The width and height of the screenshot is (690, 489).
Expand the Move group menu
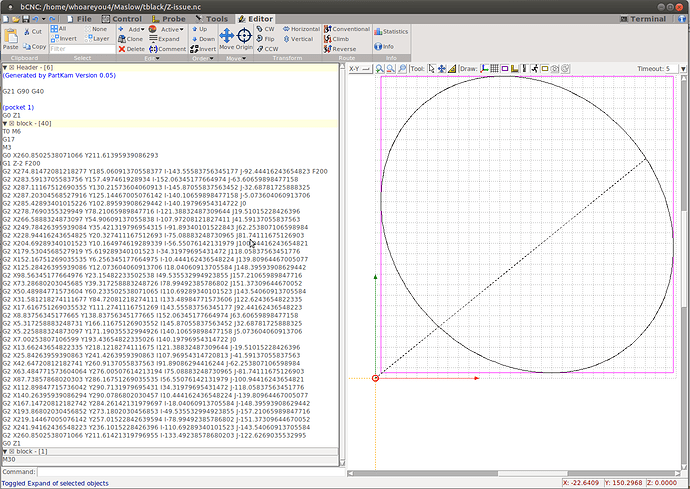click(x=236, y=58)
